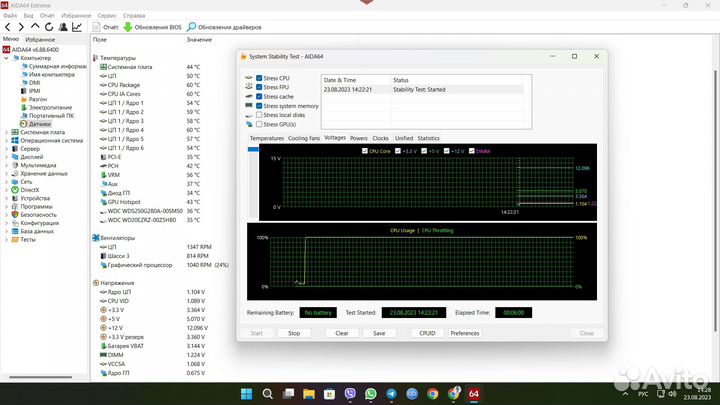Click the user profile toolbar icon
720x405 pixels.
tap(63, 27)
